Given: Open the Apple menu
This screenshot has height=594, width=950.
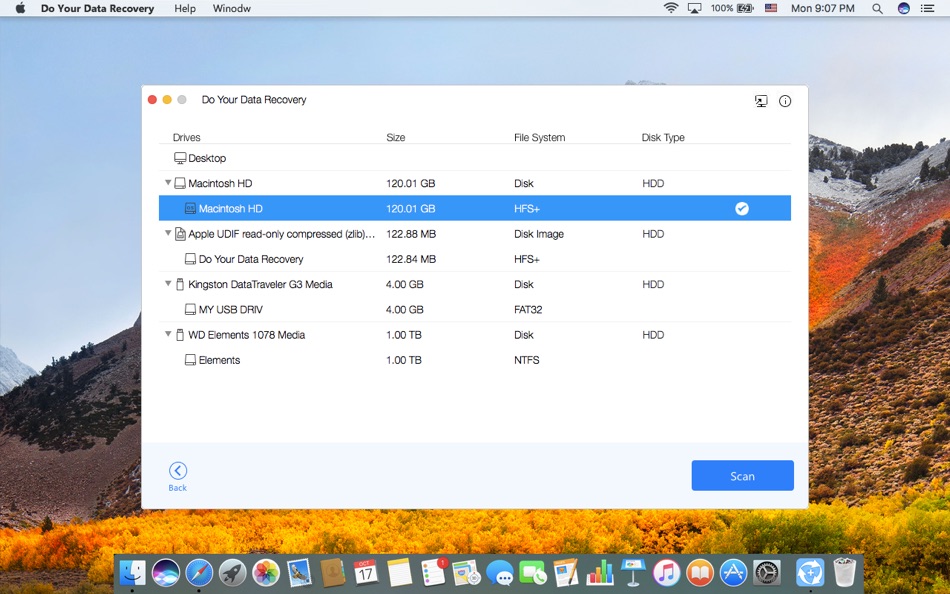Looking at the screenshot, I should [20, 8].
